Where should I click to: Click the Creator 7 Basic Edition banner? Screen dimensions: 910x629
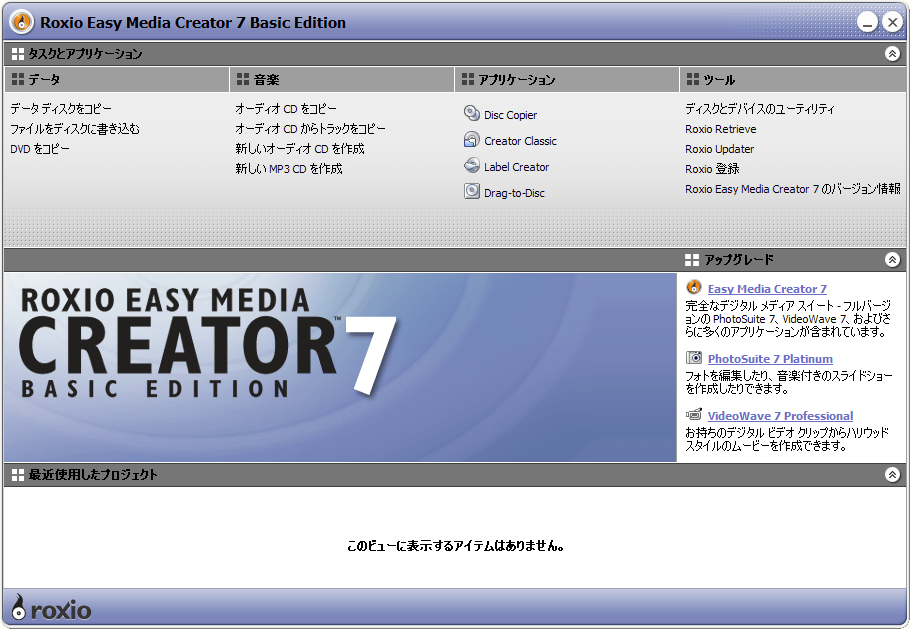(x=340, y=367)
